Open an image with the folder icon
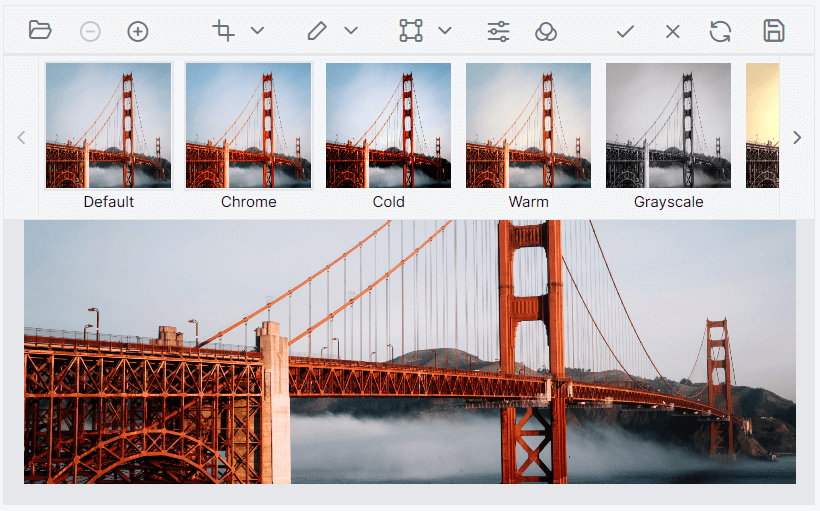 [x=40, y=31]
